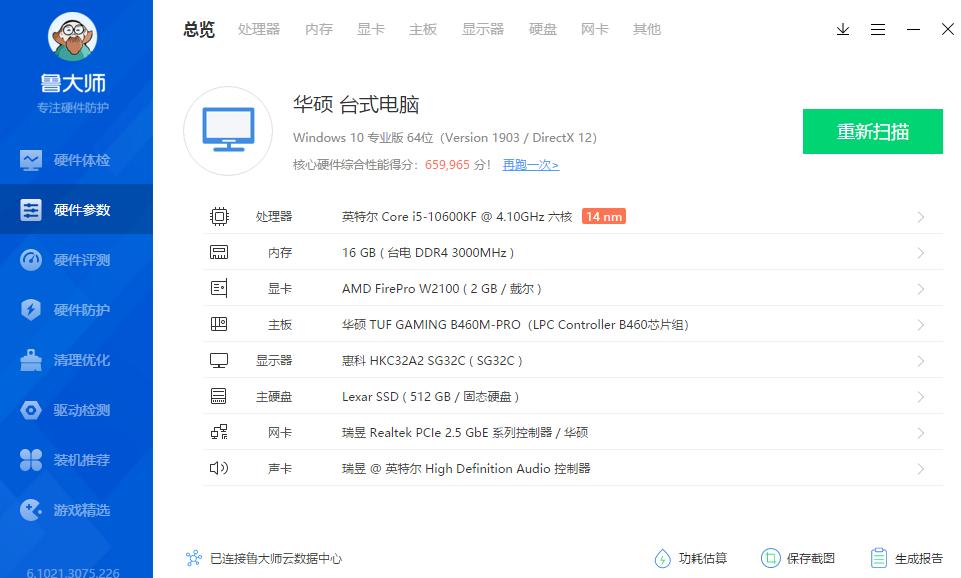961x578 pixels.
Task: Expand the 显卡 row chevron
Action: (x=920, y=288)
